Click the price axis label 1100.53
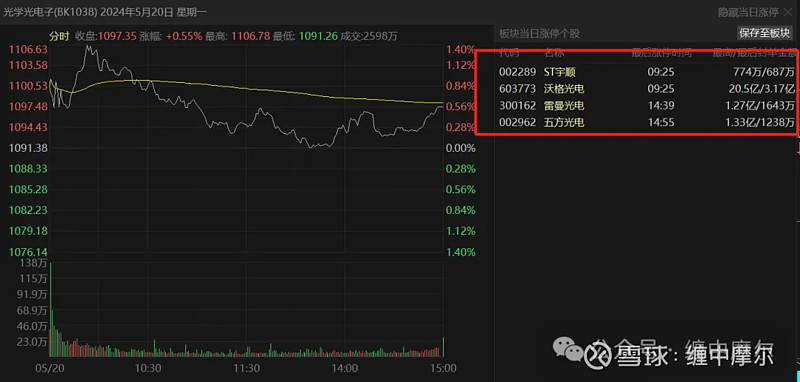800x382 pixels. pos(27,85)
